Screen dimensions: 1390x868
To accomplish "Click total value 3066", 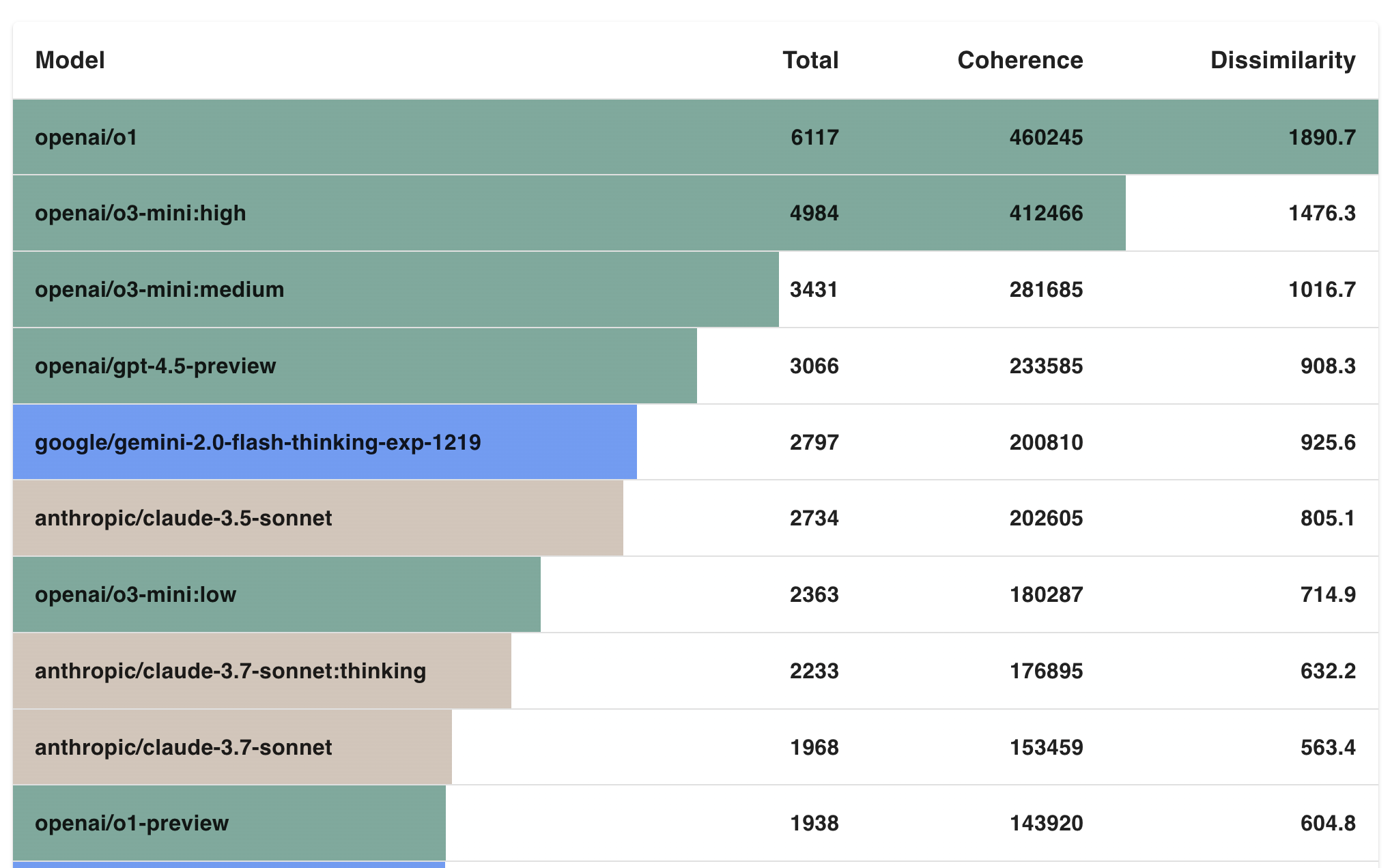I will pos(814,366).
